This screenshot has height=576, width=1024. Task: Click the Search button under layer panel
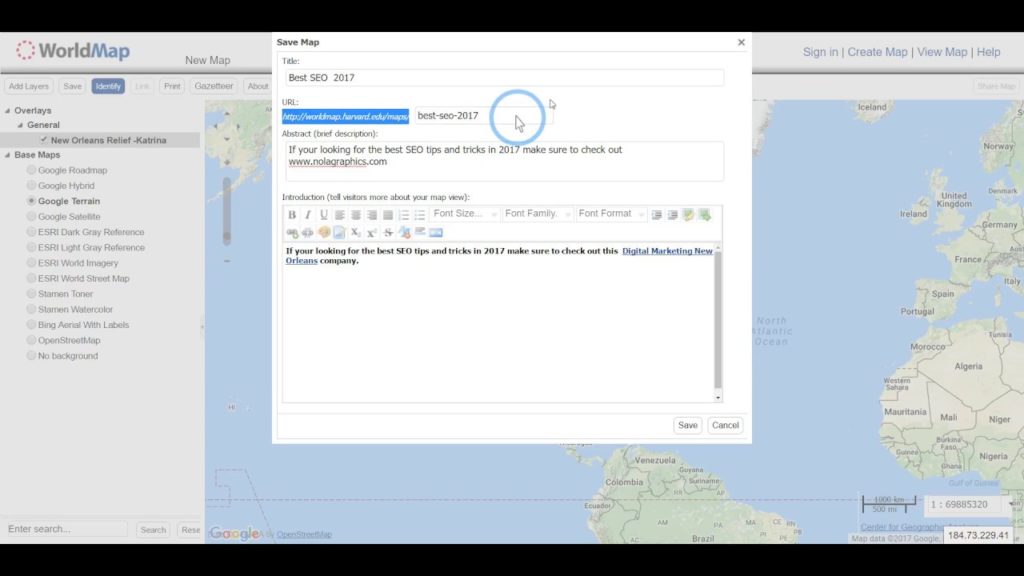tap(153, 530)
